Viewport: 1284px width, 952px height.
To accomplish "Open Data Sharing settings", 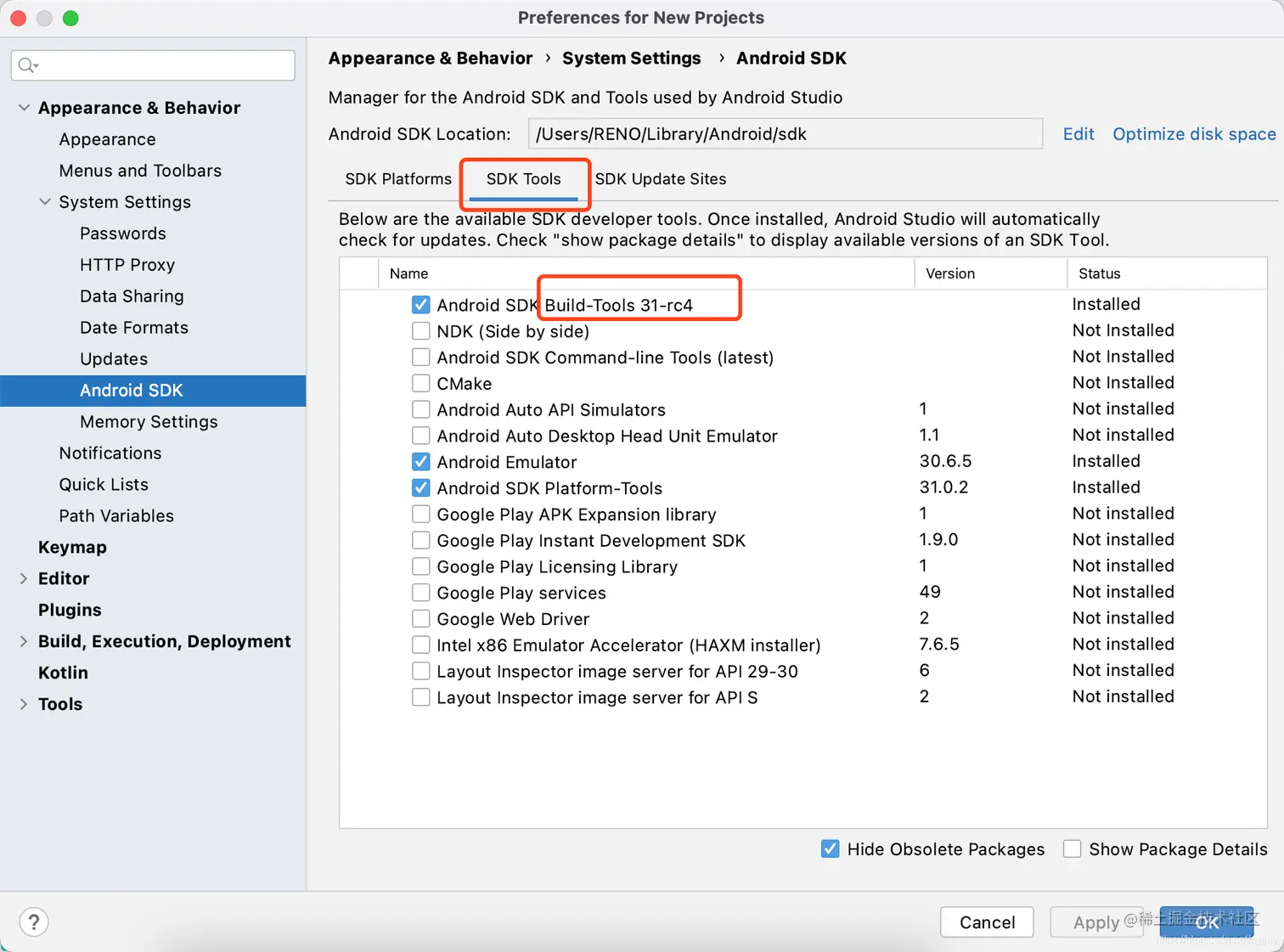I will point(132,296).
